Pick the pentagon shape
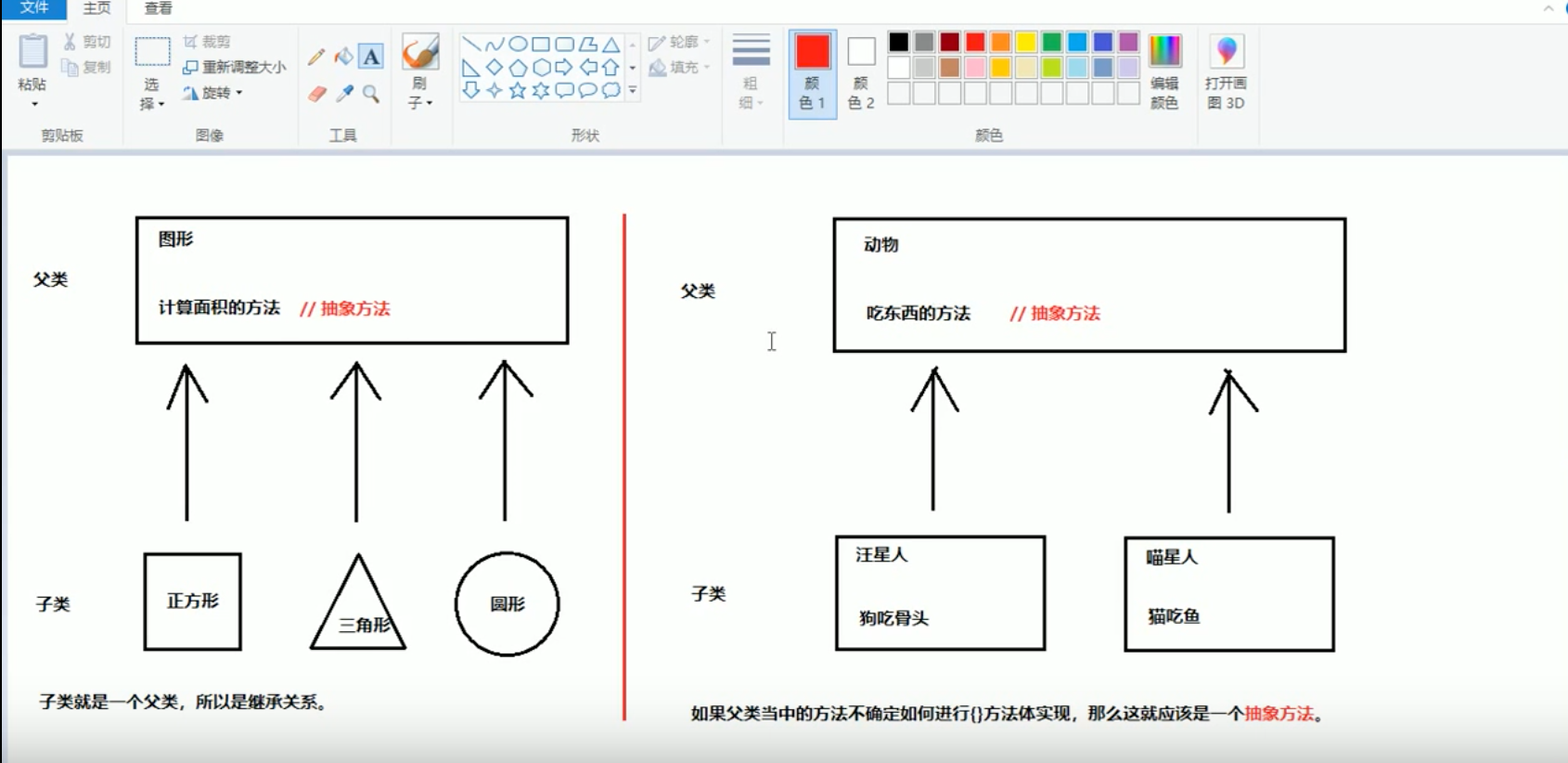The width and height of the screenshot is (1568, 763). pyautogui.click(x=518, y=68)
